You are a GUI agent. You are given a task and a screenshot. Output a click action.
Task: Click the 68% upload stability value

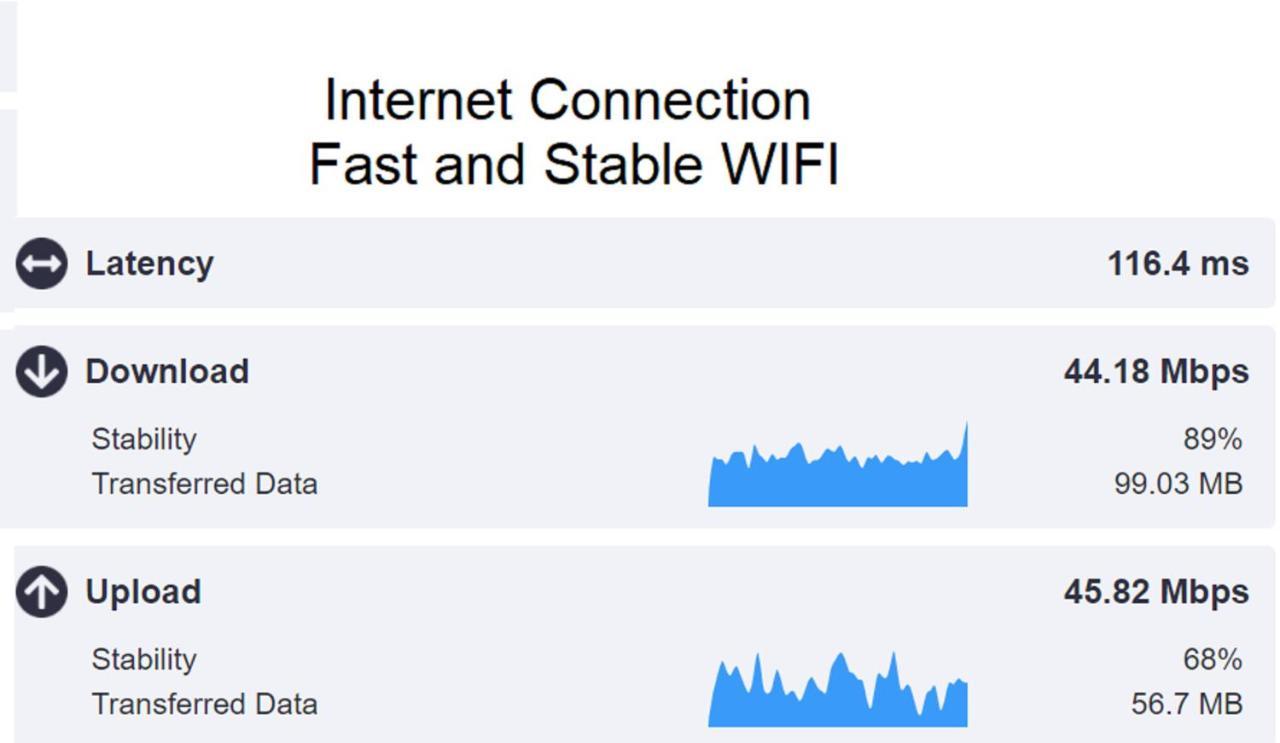1212,659
